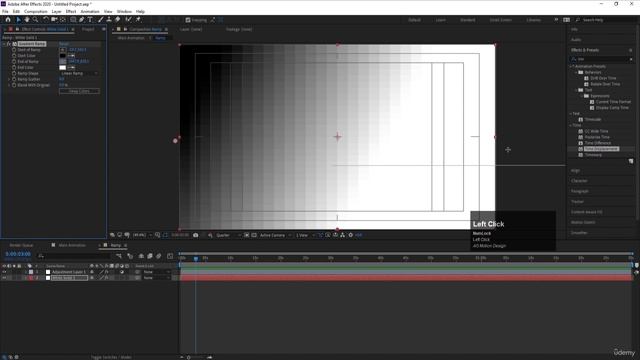This screenshot has width=640, height=360.
Task: Select the Puppet Pin tool
Action: 138,20
